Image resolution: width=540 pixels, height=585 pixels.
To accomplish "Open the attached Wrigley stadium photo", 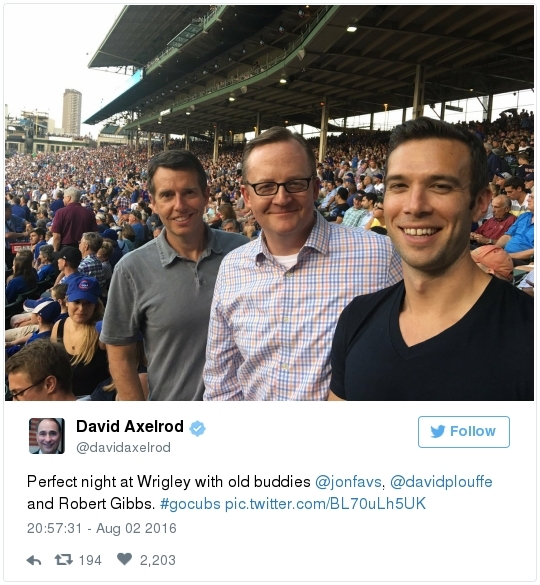I will click(x=269, y=203).
